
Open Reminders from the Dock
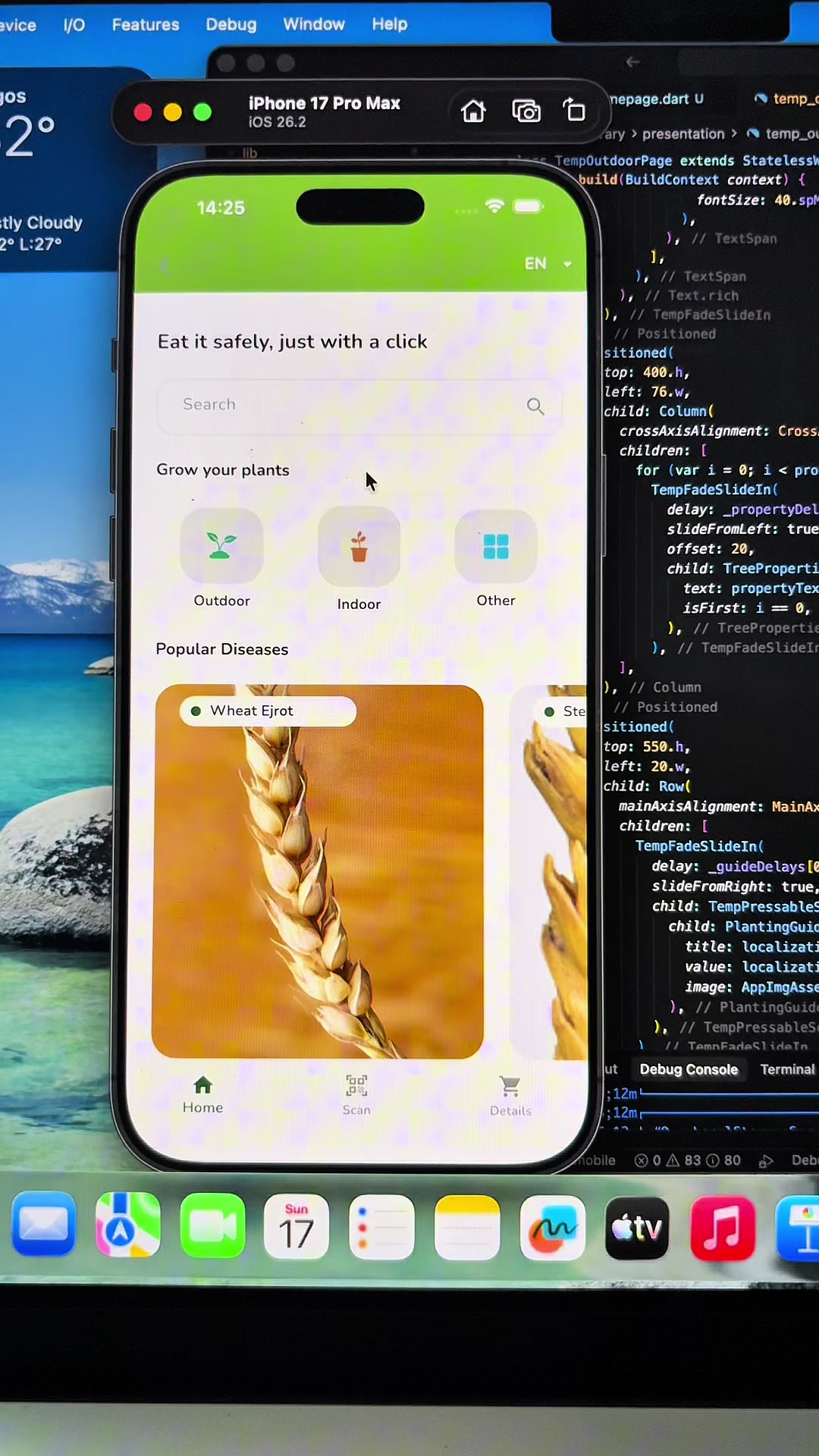click(x=381, y=1227)
